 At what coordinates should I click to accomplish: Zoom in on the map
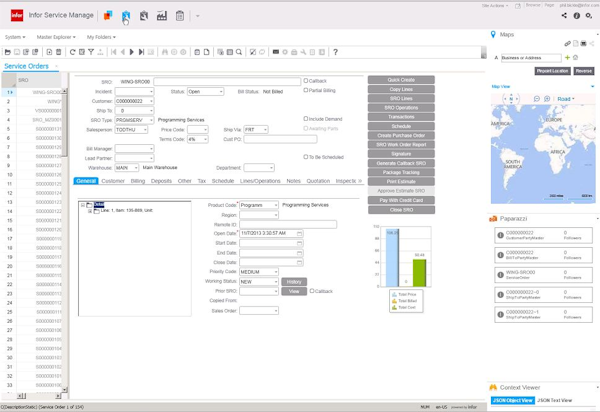(547, 99)
